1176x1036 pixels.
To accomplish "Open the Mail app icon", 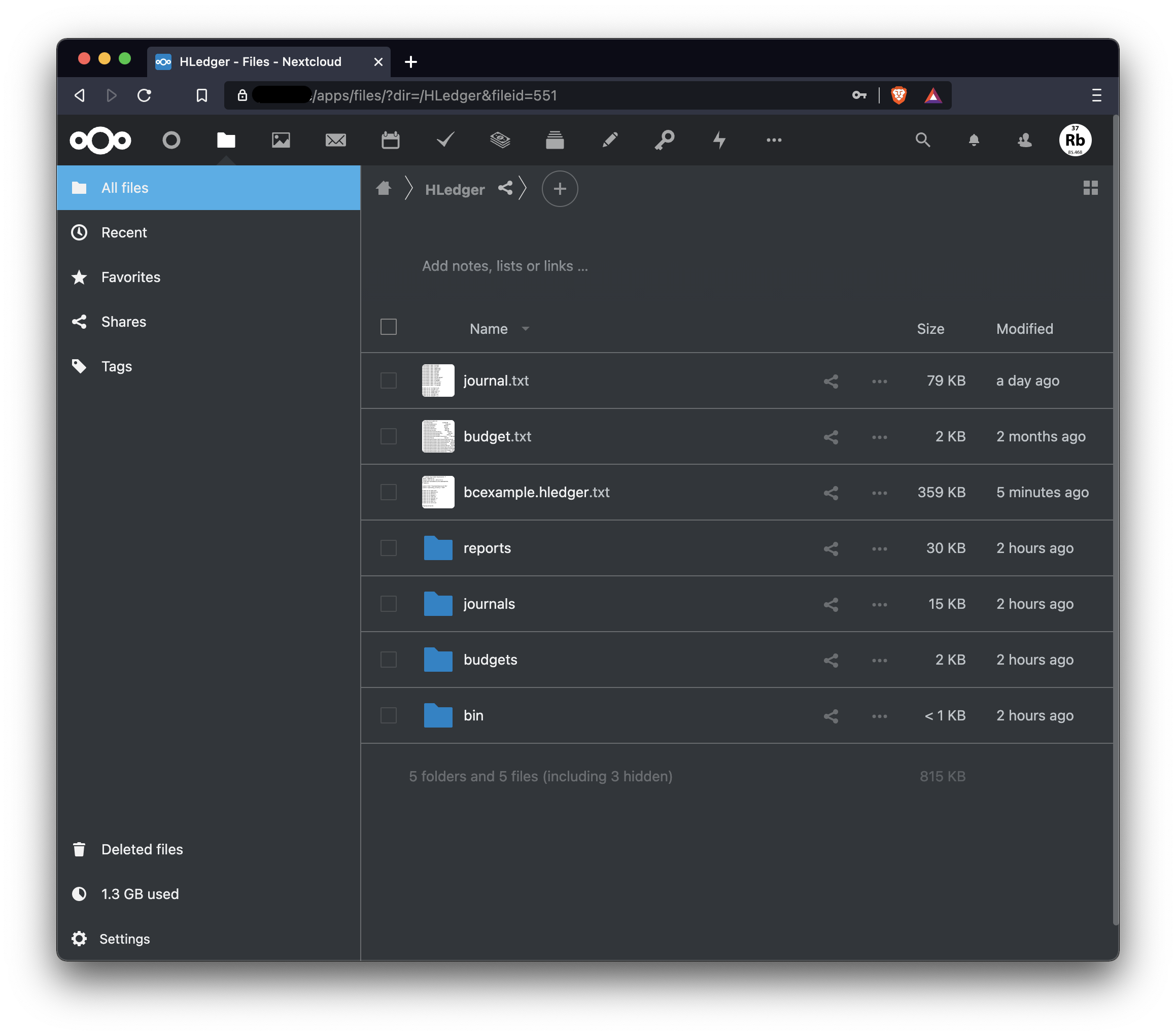I will point(335,140).
